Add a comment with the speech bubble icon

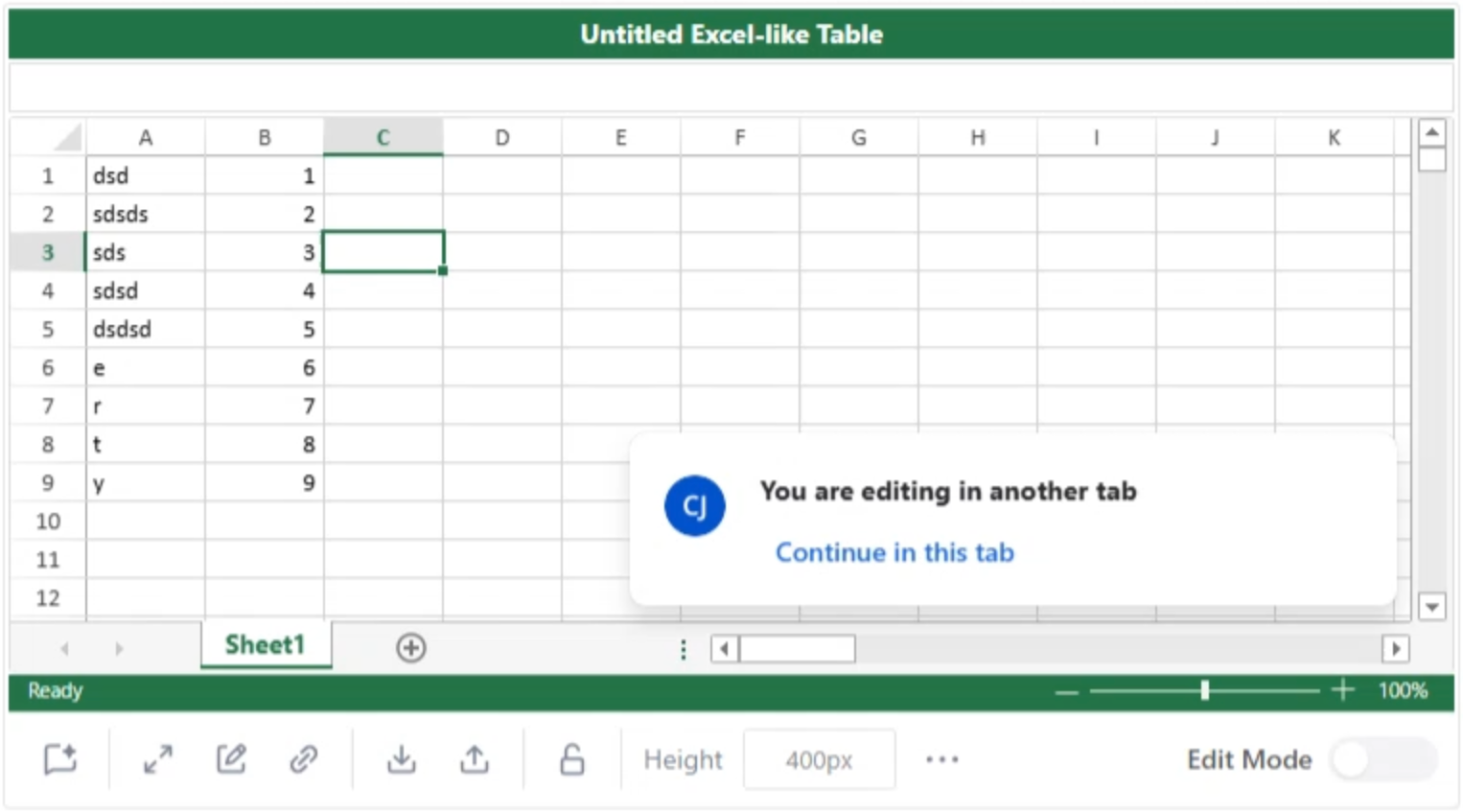coord(60,760)
